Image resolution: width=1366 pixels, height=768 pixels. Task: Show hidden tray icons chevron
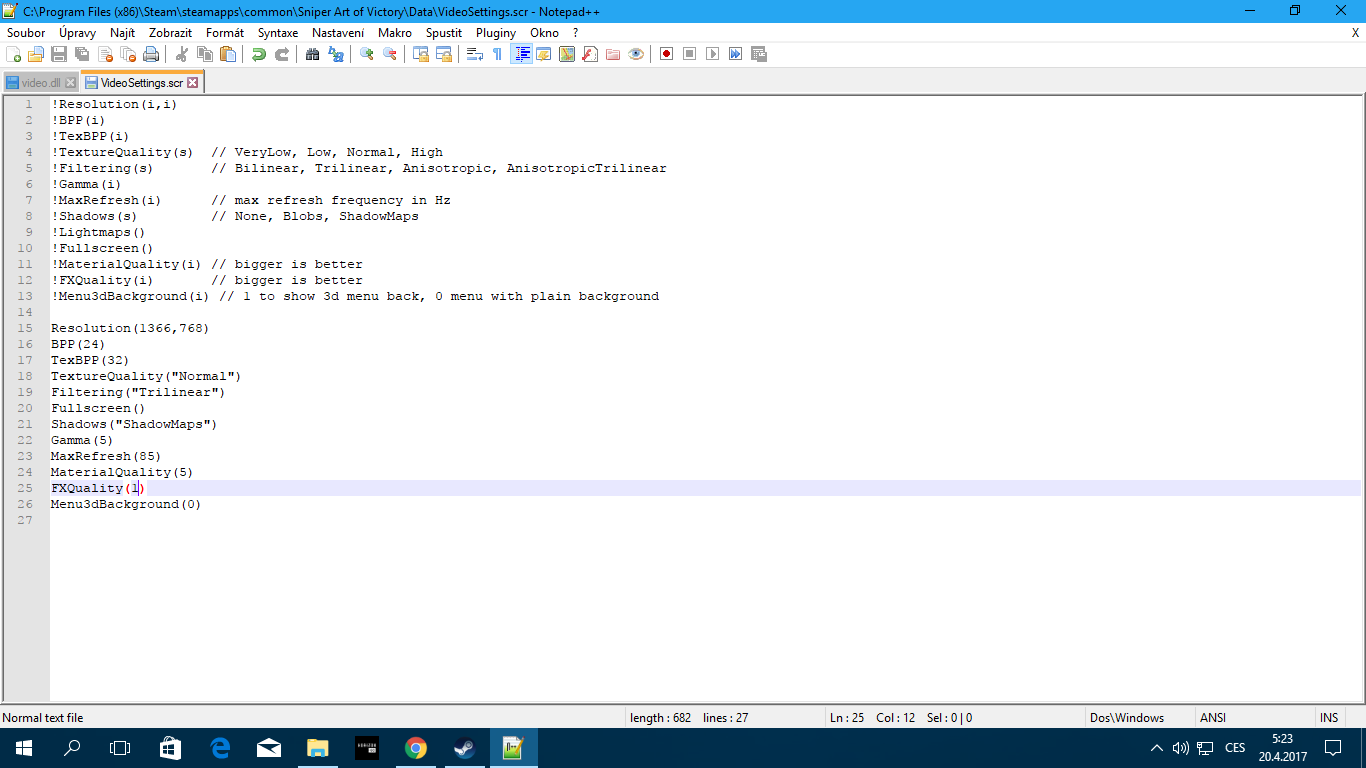[x=1157, y=748]
